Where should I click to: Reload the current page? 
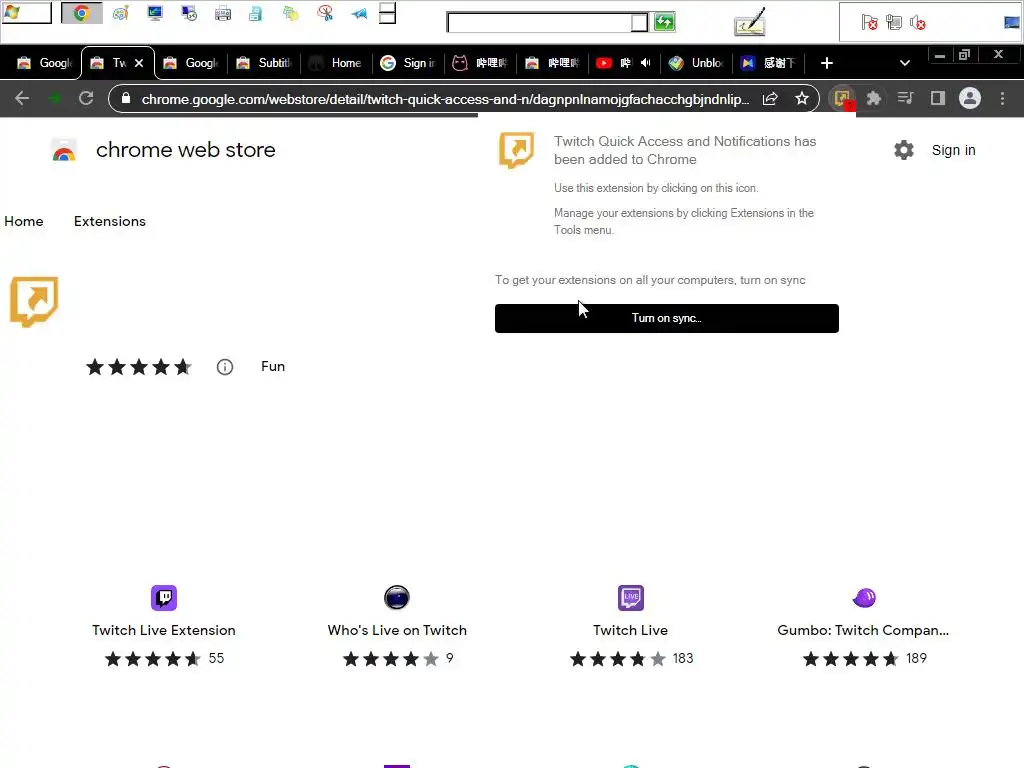point(86,99)
